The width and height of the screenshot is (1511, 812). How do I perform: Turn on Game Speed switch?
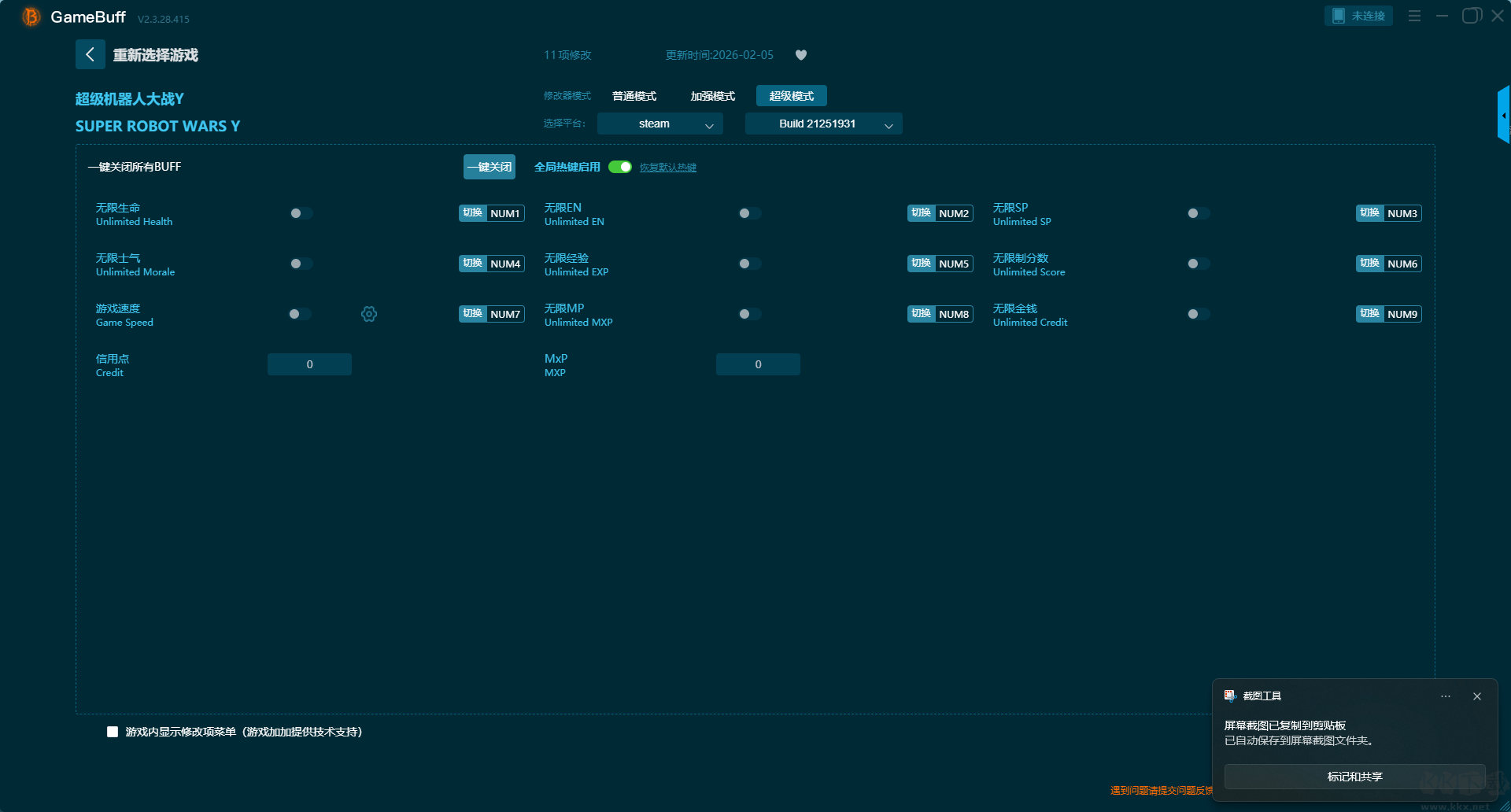click(299, 314)
